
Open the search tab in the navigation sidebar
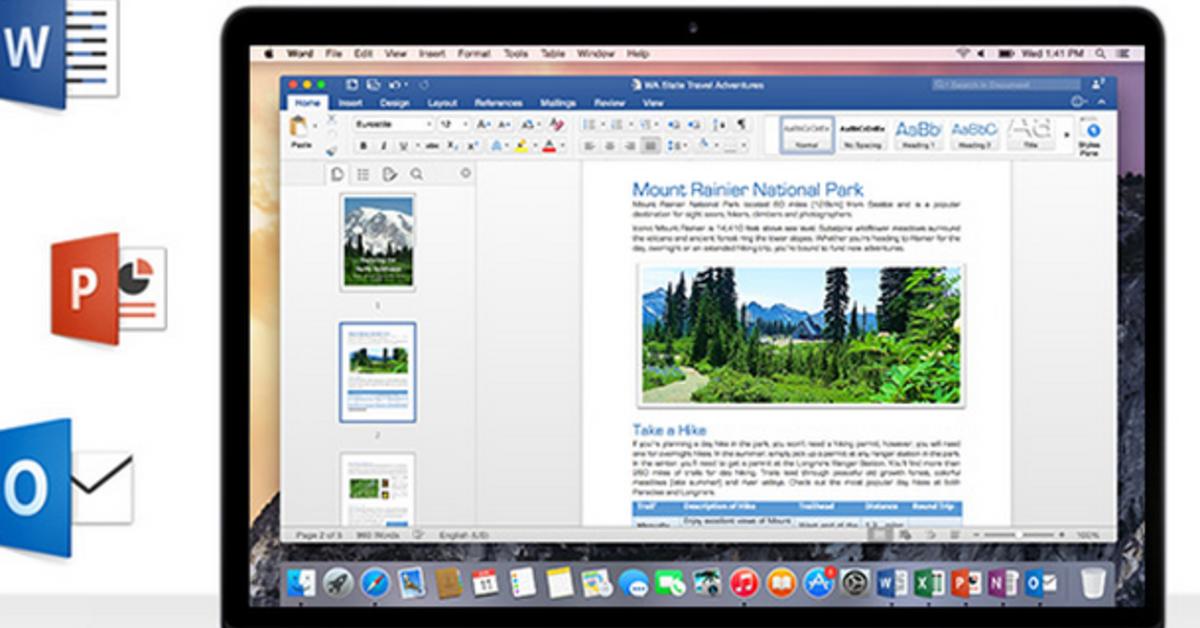click(x=416, y=174)
